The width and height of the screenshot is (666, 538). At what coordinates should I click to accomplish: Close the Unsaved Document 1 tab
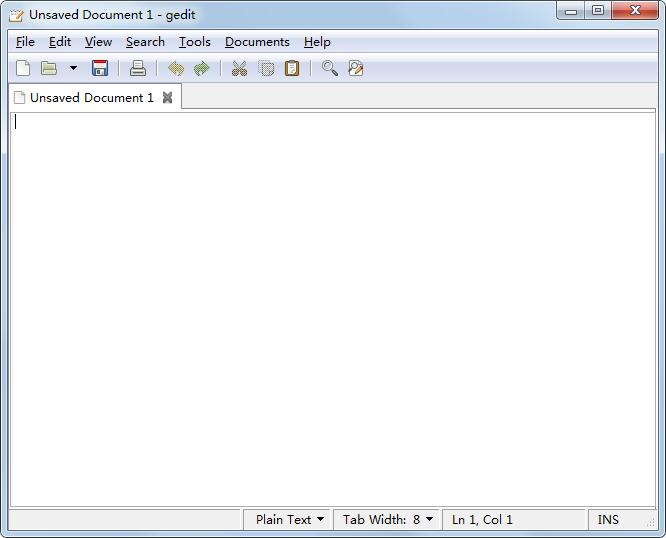pos(168,98)
